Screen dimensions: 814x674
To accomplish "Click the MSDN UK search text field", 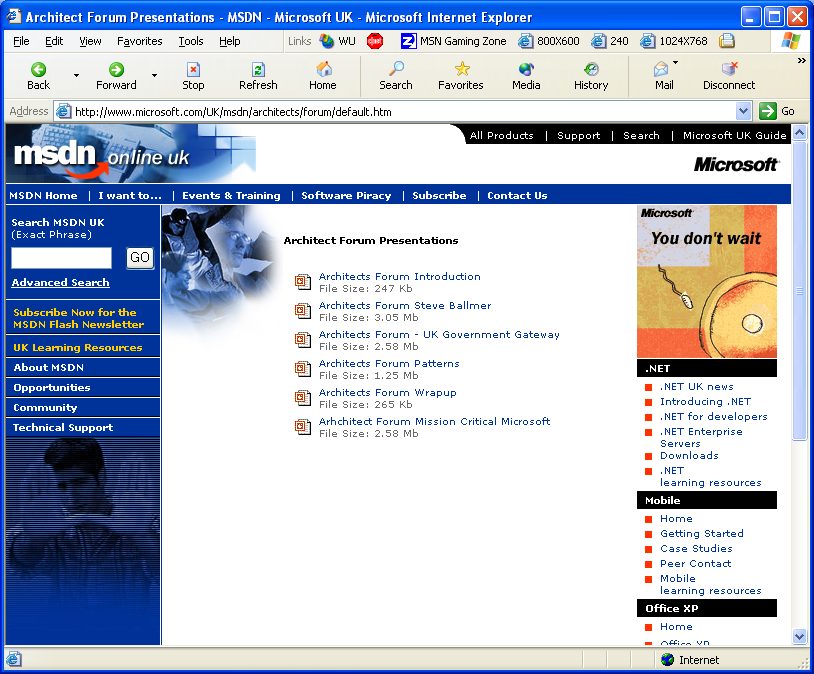I will click(x=61, y=258).
